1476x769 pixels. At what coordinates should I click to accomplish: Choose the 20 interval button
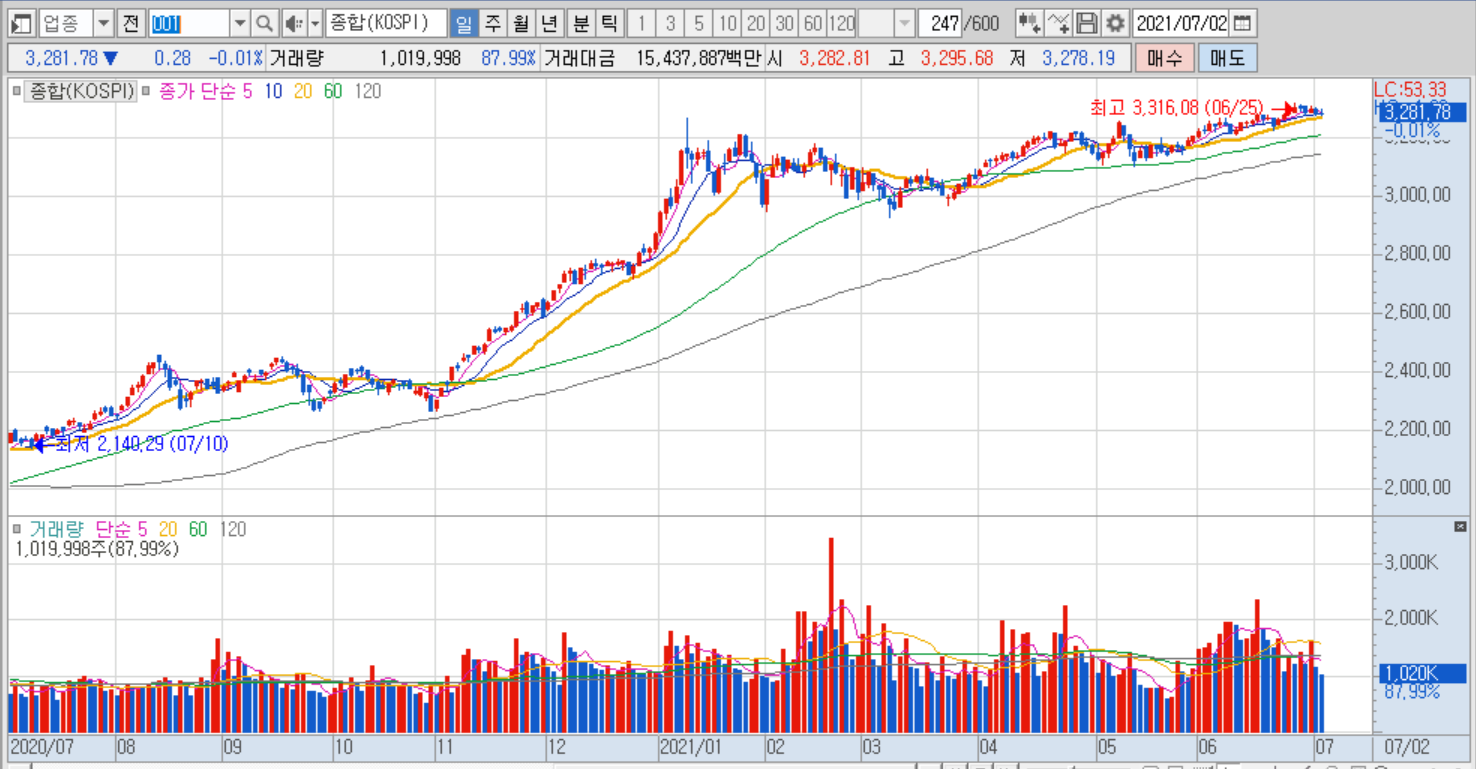click(x=757, y=23)
